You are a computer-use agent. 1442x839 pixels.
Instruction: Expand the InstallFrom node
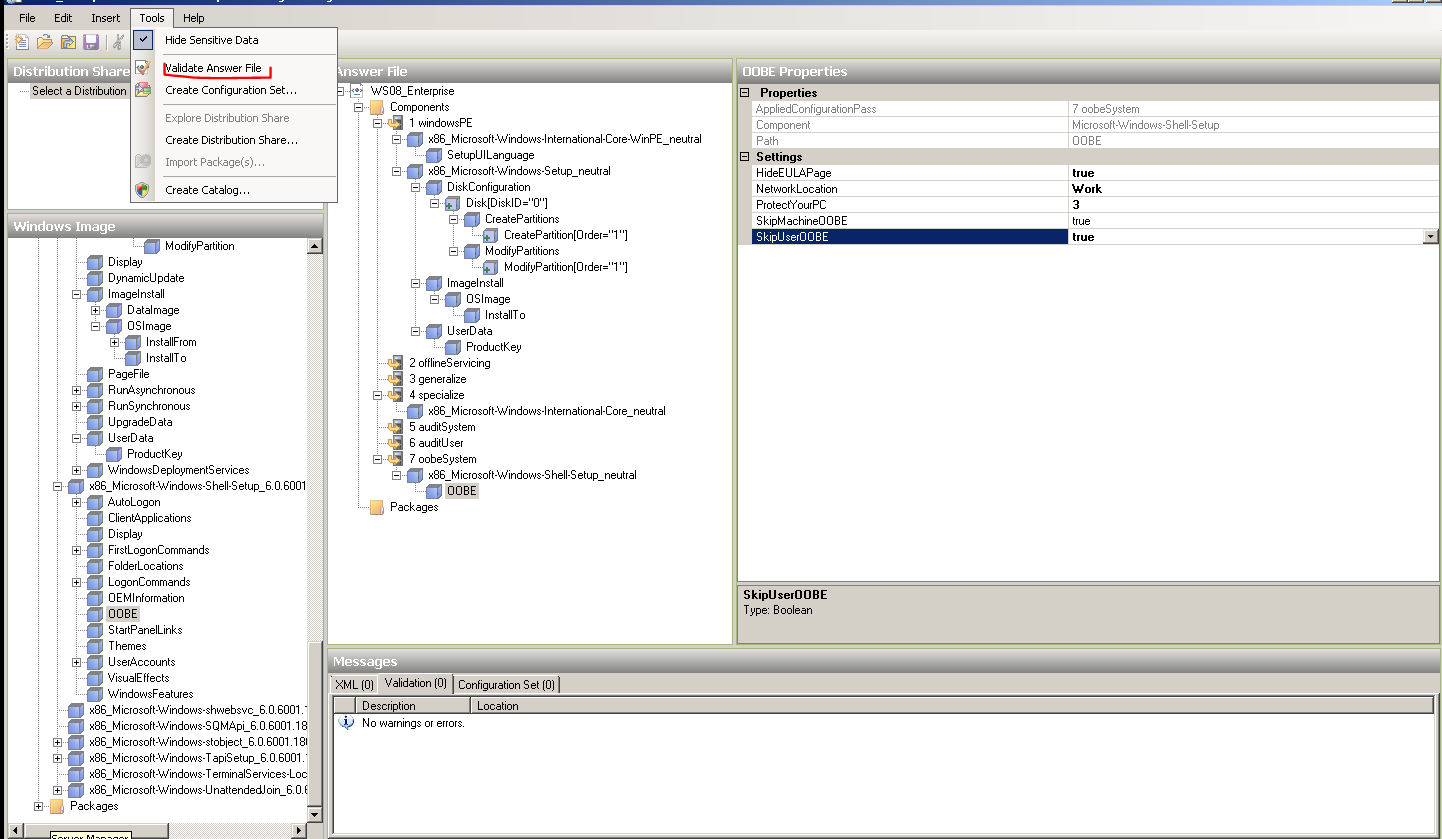(115, 342)
